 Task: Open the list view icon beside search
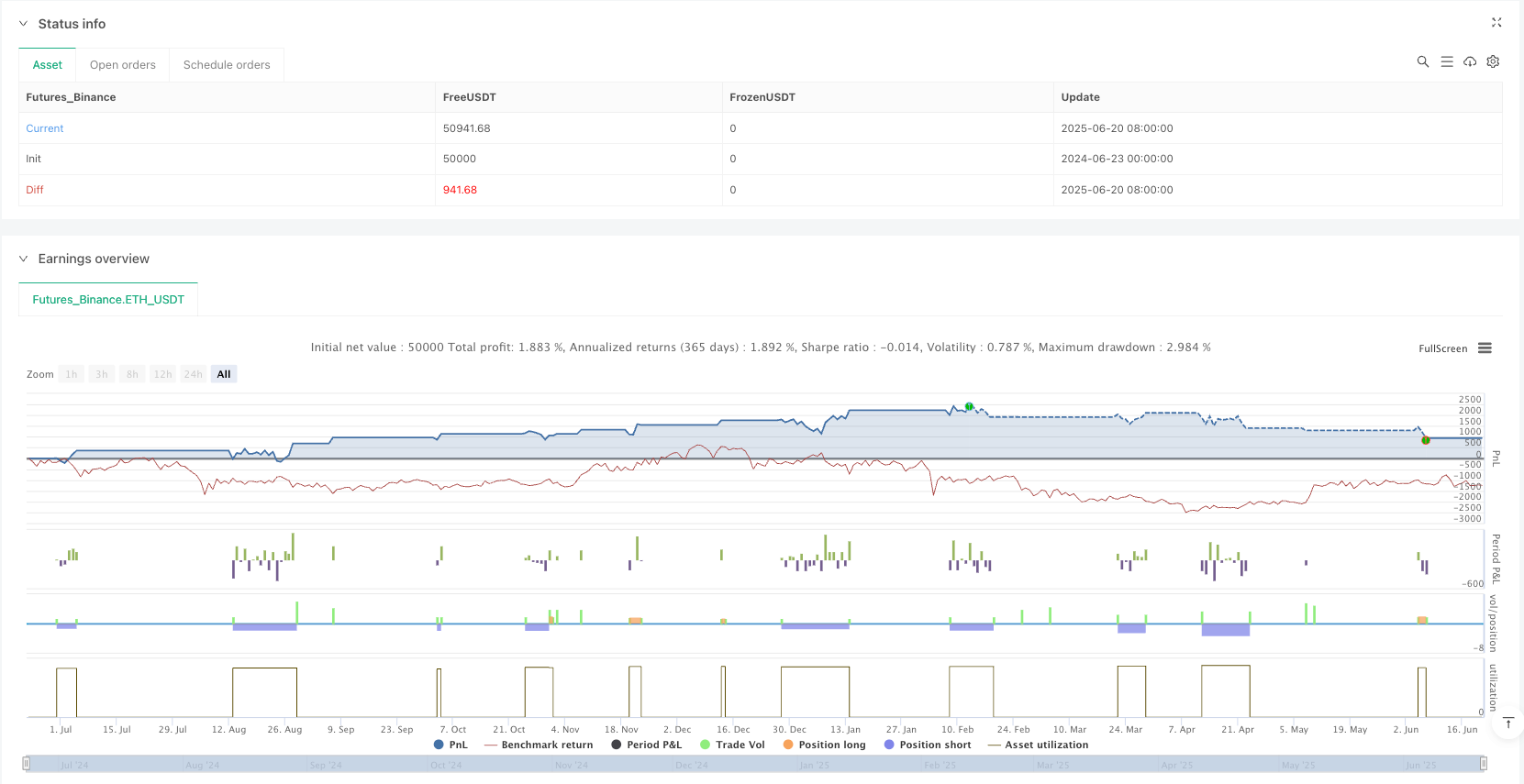coord(1447,61)
